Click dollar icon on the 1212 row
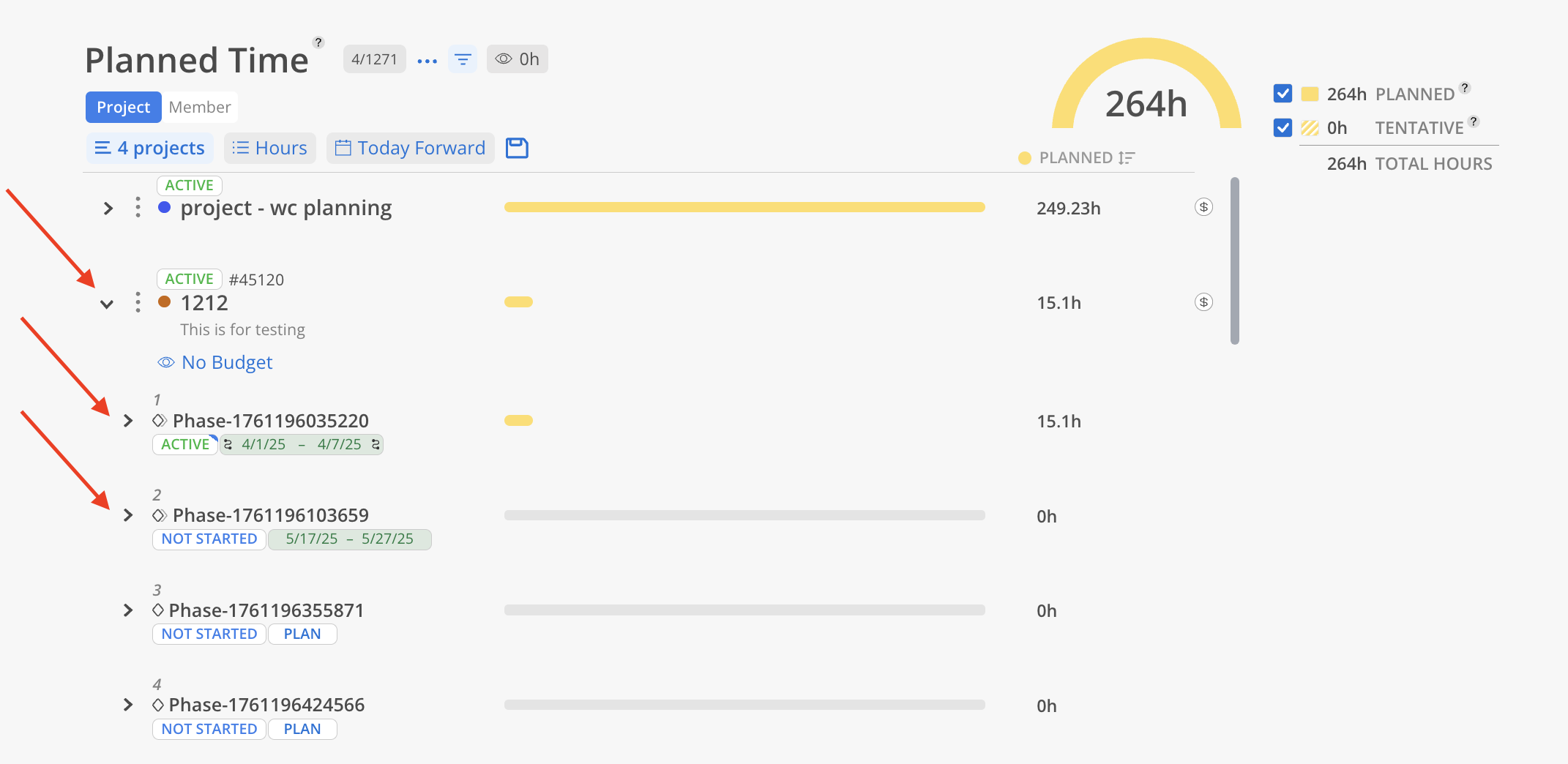This screenshot has width=1568, height=764. click(x=1203, y=302)
